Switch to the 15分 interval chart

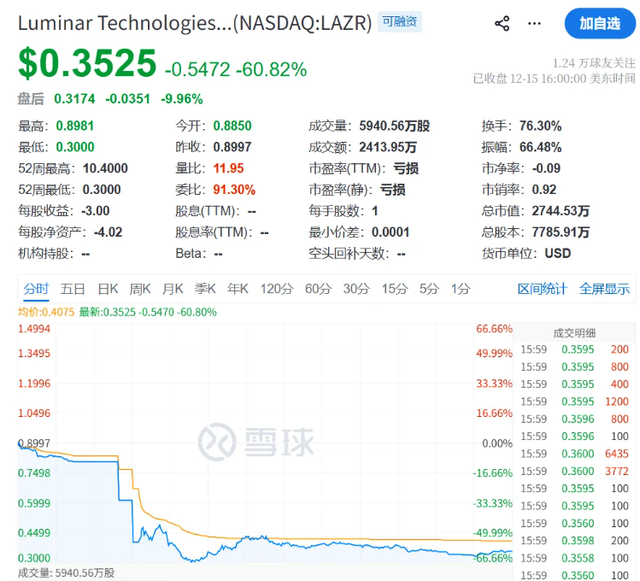coord(394,289)
